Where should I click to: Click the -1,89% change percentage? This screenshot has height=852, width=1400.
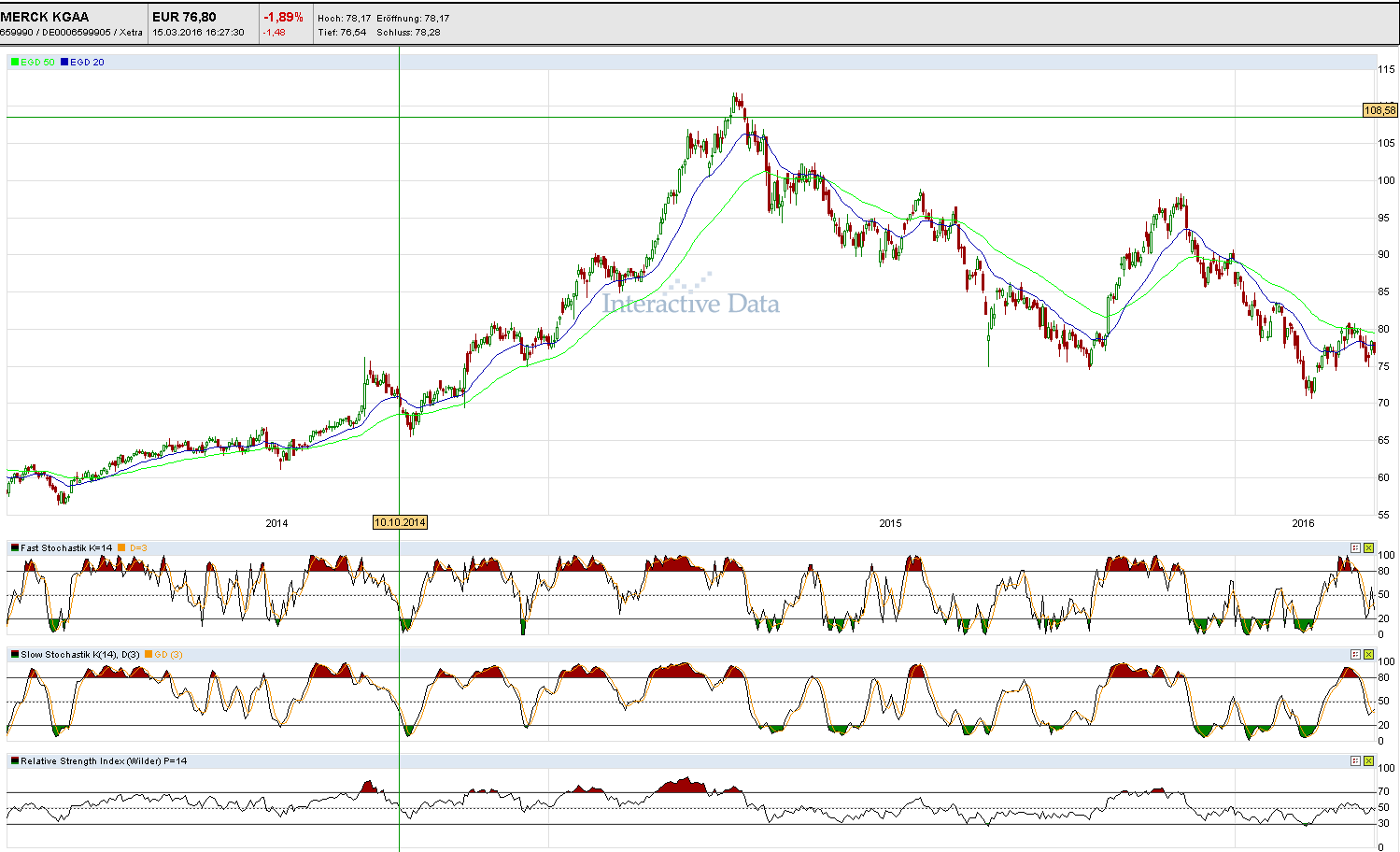click(x=283, y=17)
